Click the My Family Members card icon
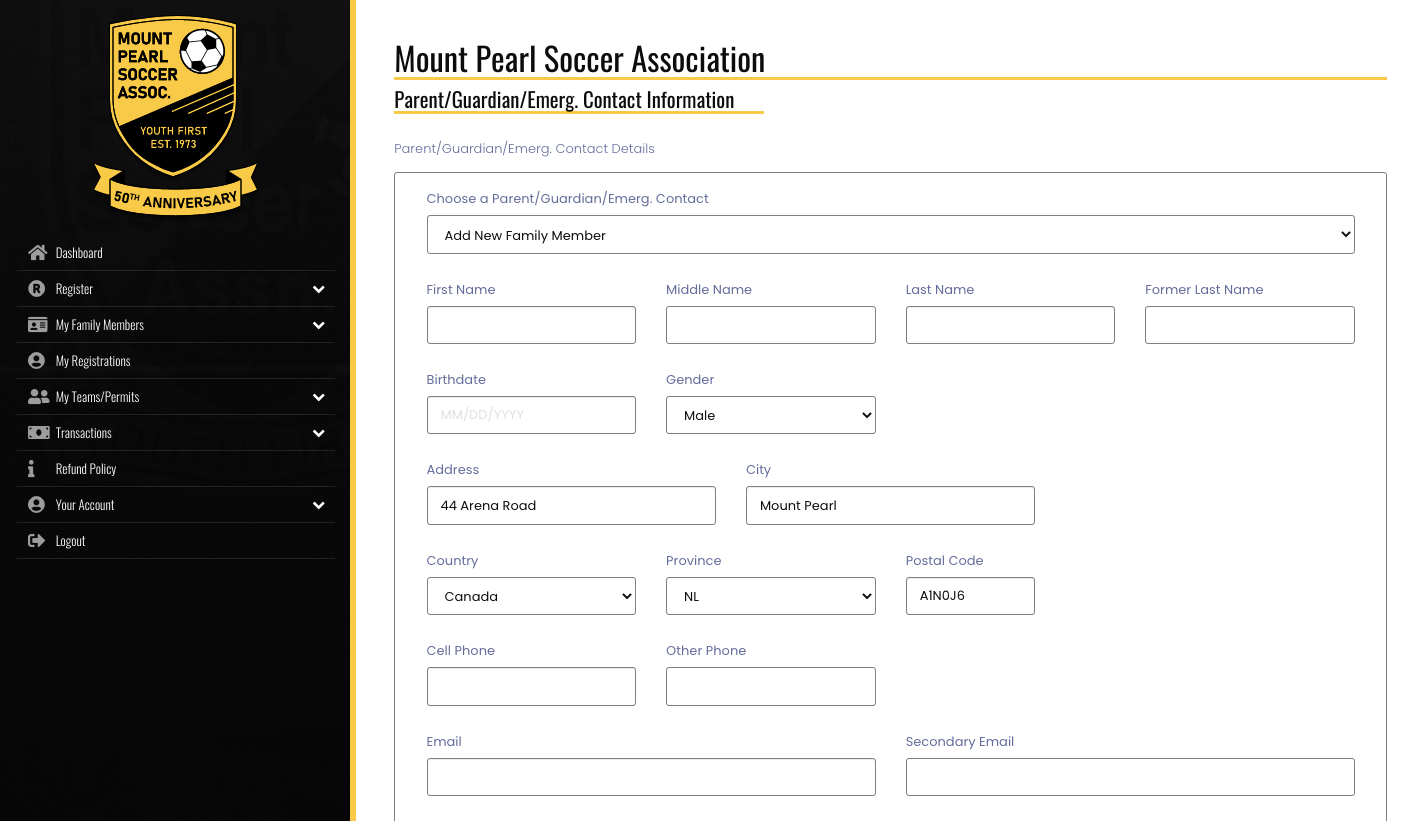This screenshot has width=1425, height=821. 38,325
